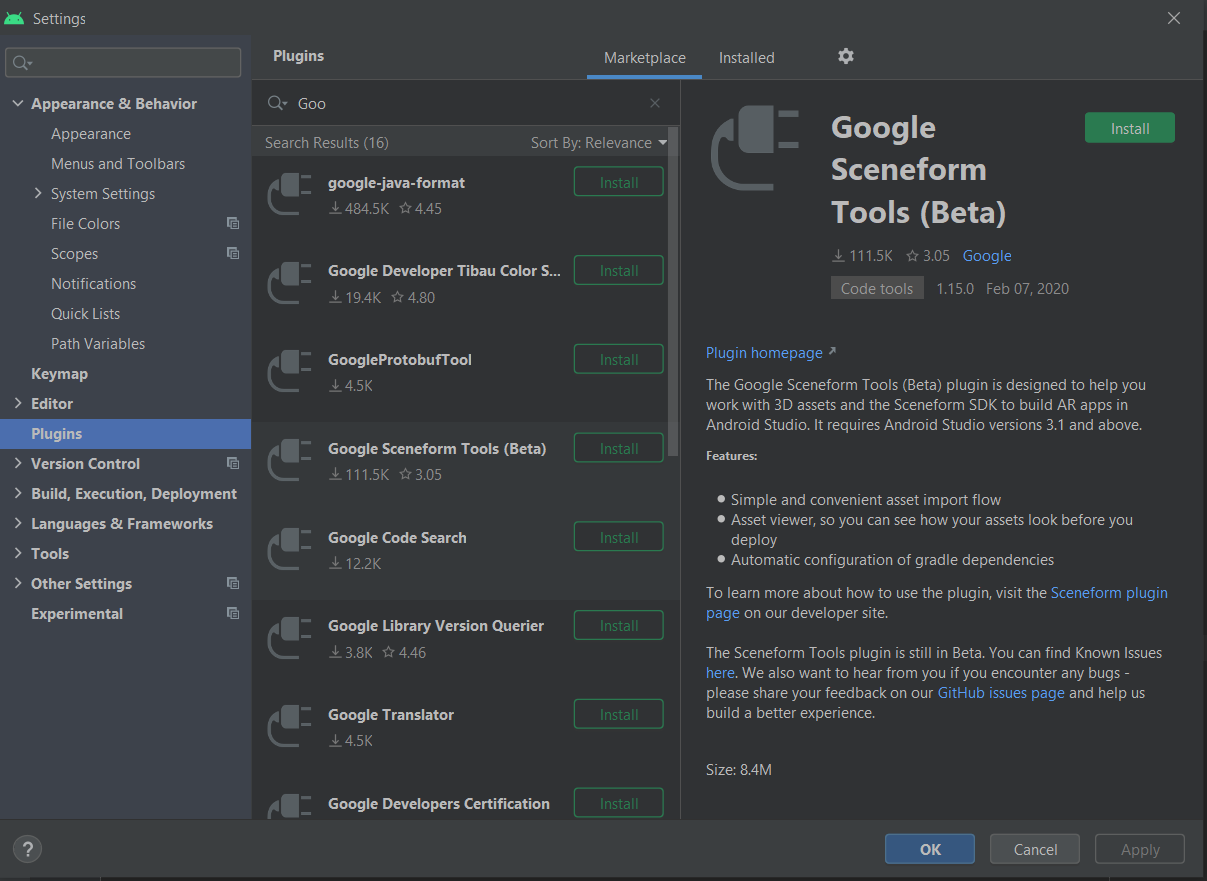The image size is (1207, 881).
Task: Expand the System Settings node
Action: coord(38,194)
